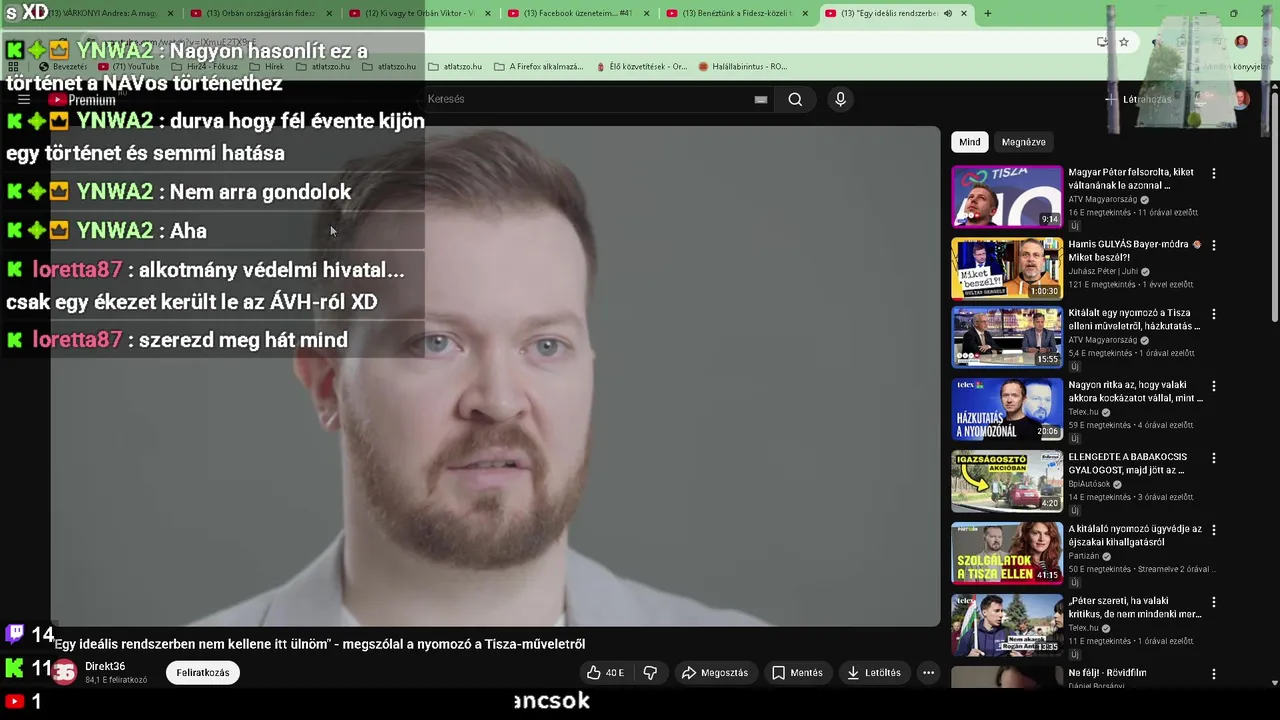Open the YouTube hamburger guide menu
Image resolution: width=1280 pixels, height=720 pixels.
click(24, 99)
